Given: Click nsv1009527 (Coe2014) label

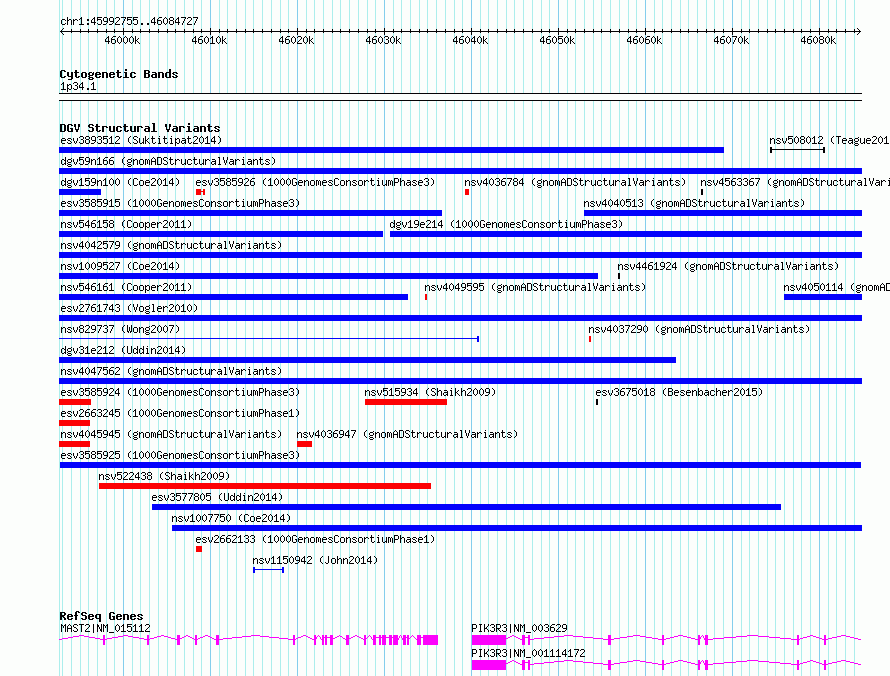Looking at the screenshot, I should click(120, 266).
